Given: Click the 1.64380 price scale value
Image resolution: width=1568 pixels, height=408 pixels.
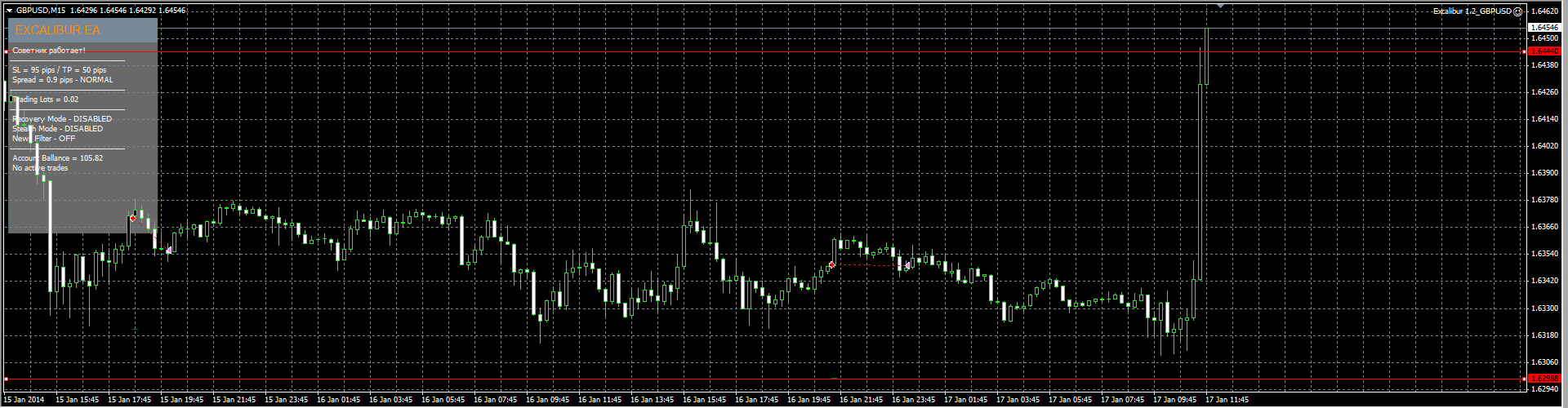Looking at the screenshot, I should tap(1544, 65).
